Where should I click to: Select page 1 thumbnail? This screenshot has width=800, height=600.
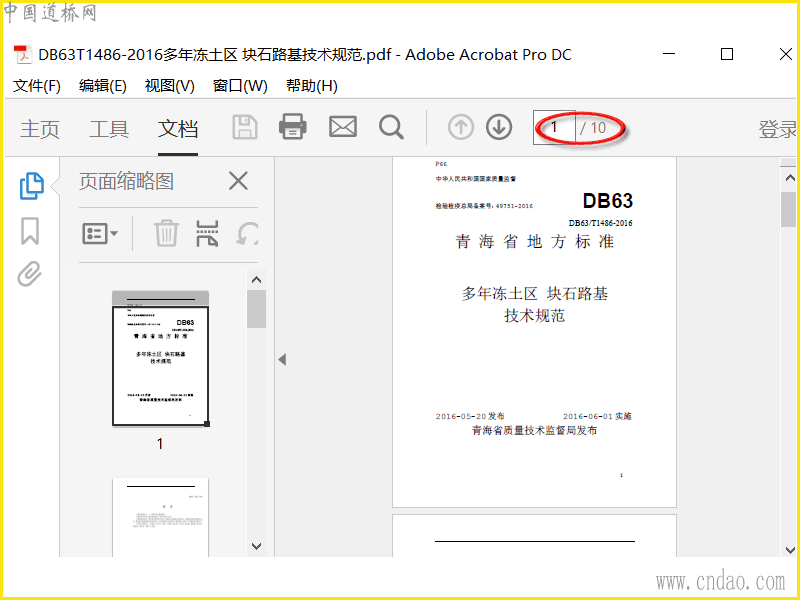160,358
